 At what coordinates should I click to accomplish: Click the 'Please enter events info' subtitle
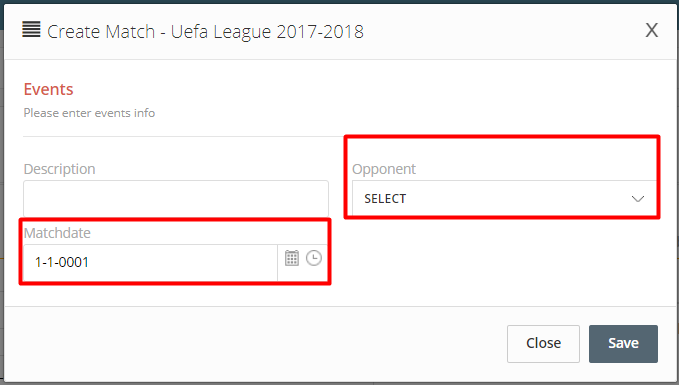tap(89, 113)
